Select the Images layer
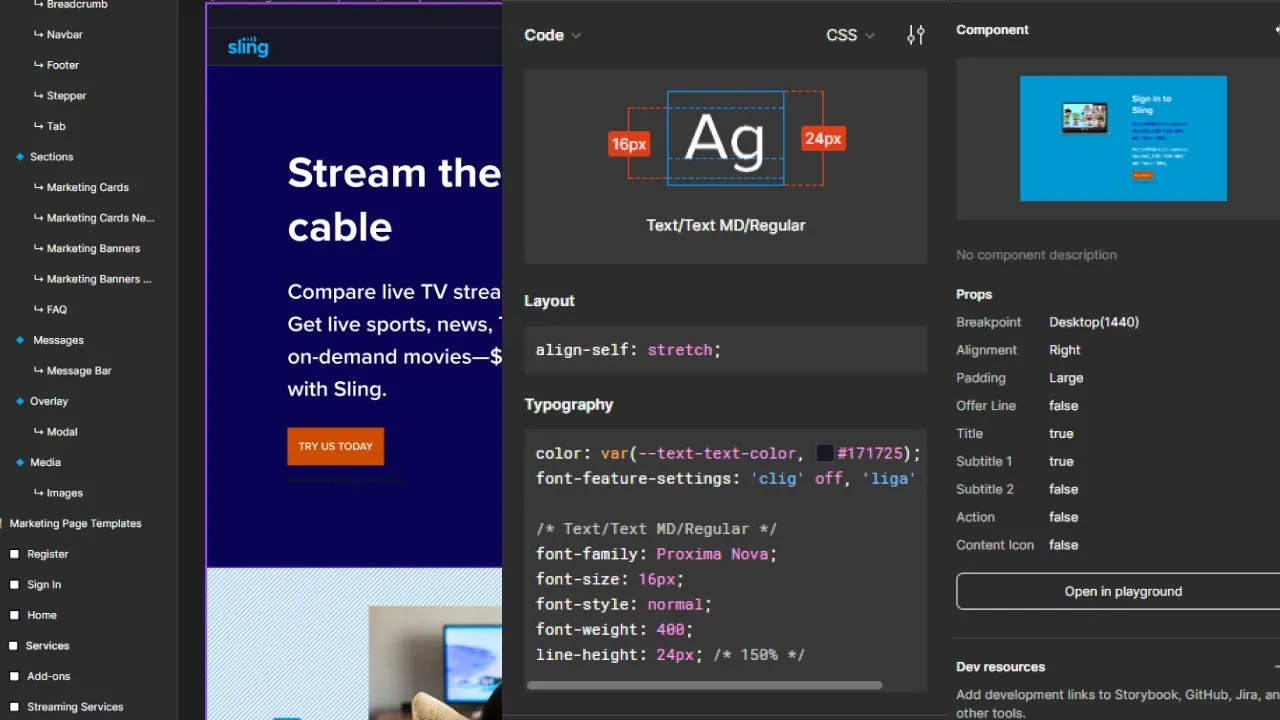Viewport: 1280px width, 720px height. 65,493
